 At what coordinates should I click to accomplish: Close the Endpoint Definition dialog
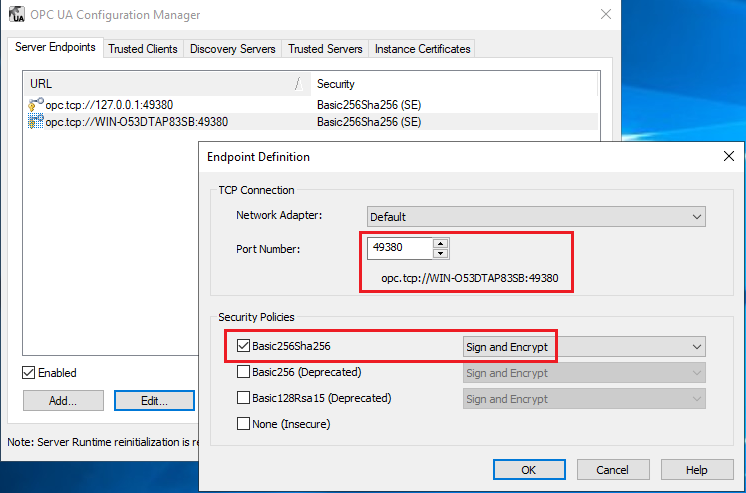pos(727,156)
